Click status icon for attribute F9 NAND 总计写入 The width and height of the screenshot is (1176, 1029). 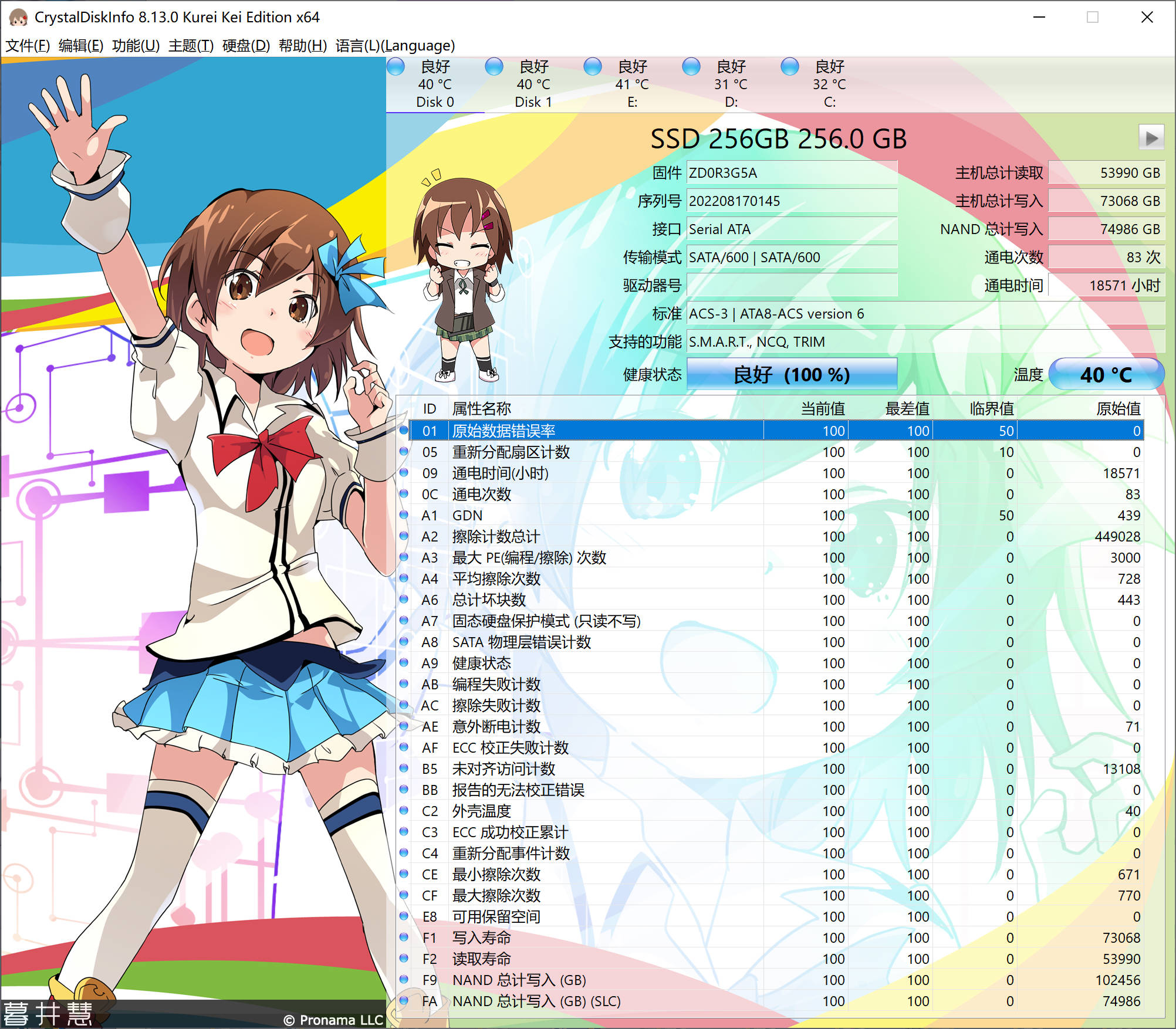coord(404,980)
